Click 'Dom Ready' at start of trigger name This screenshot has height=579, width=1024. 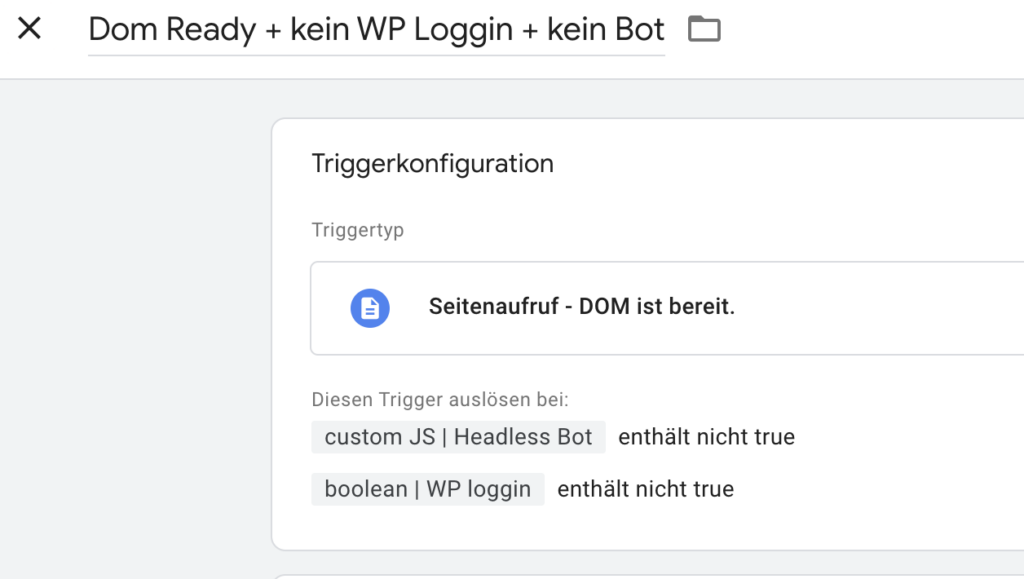click(172, 29)
